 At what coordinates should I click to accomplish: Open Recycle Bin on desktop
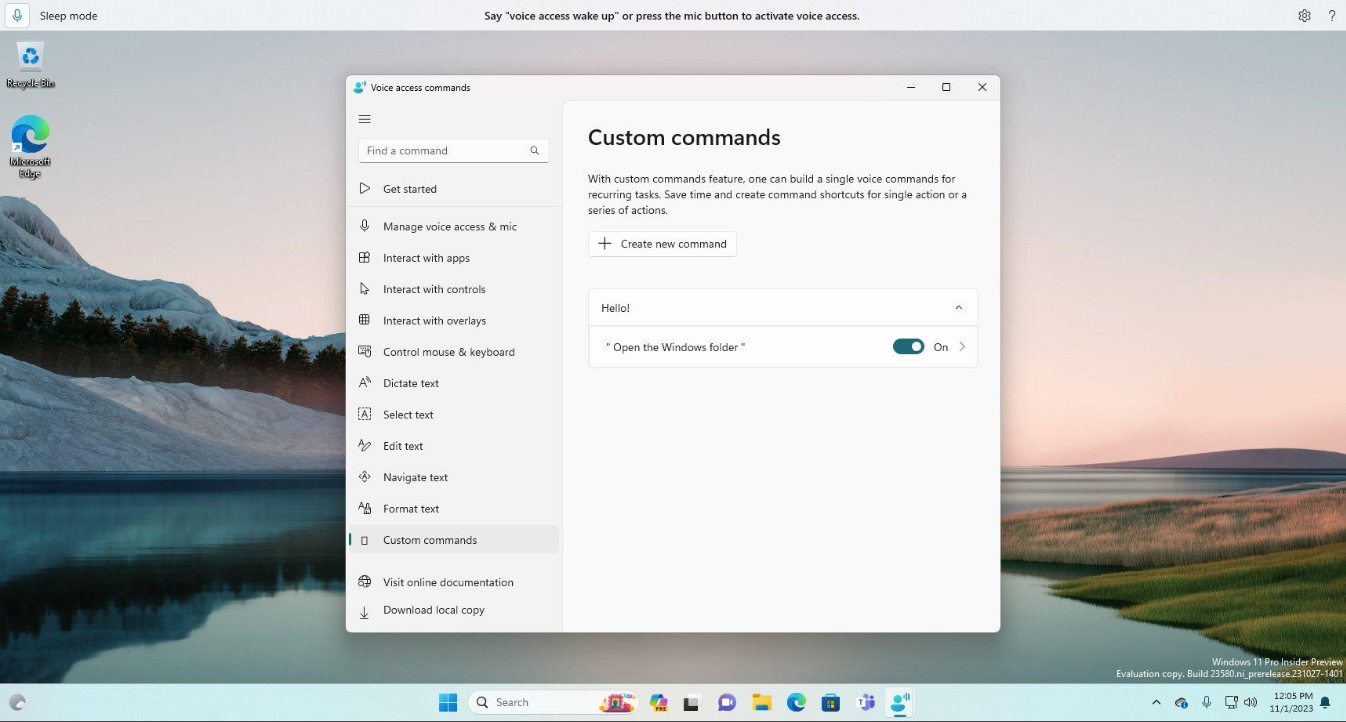click(30, 65)
